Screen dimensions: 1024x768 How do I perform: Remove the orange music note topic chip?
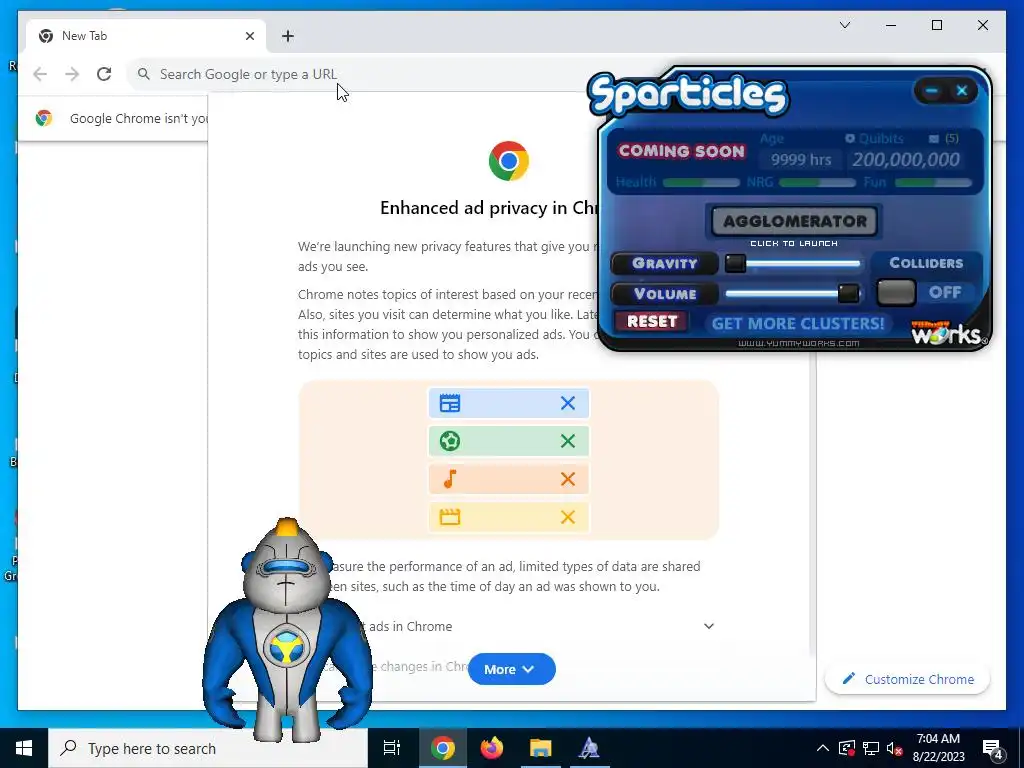pos(568,479)
